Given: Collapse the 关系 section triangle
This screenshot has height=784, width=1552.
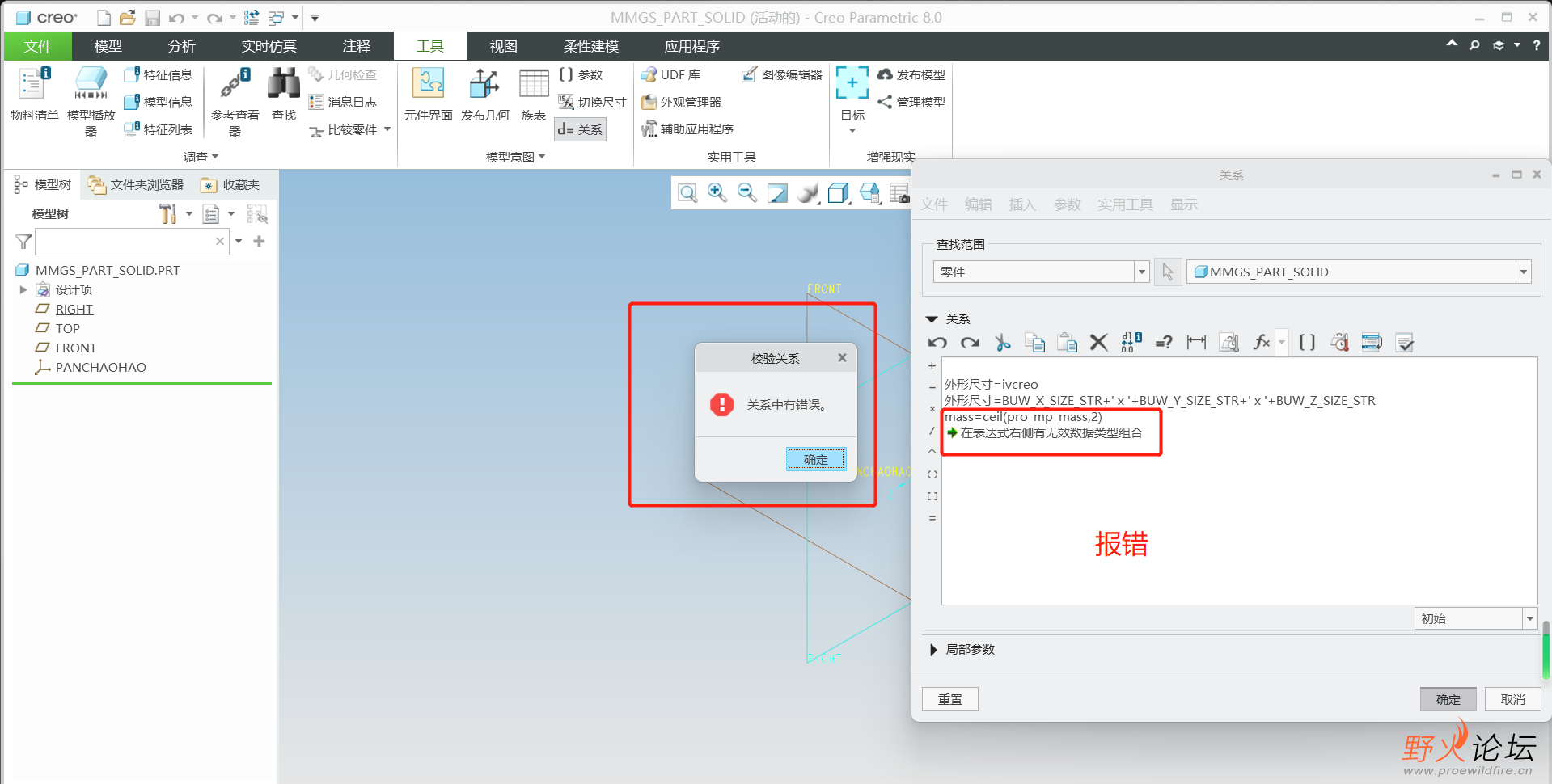Looking at the screenshot, I should click(932, 319).
